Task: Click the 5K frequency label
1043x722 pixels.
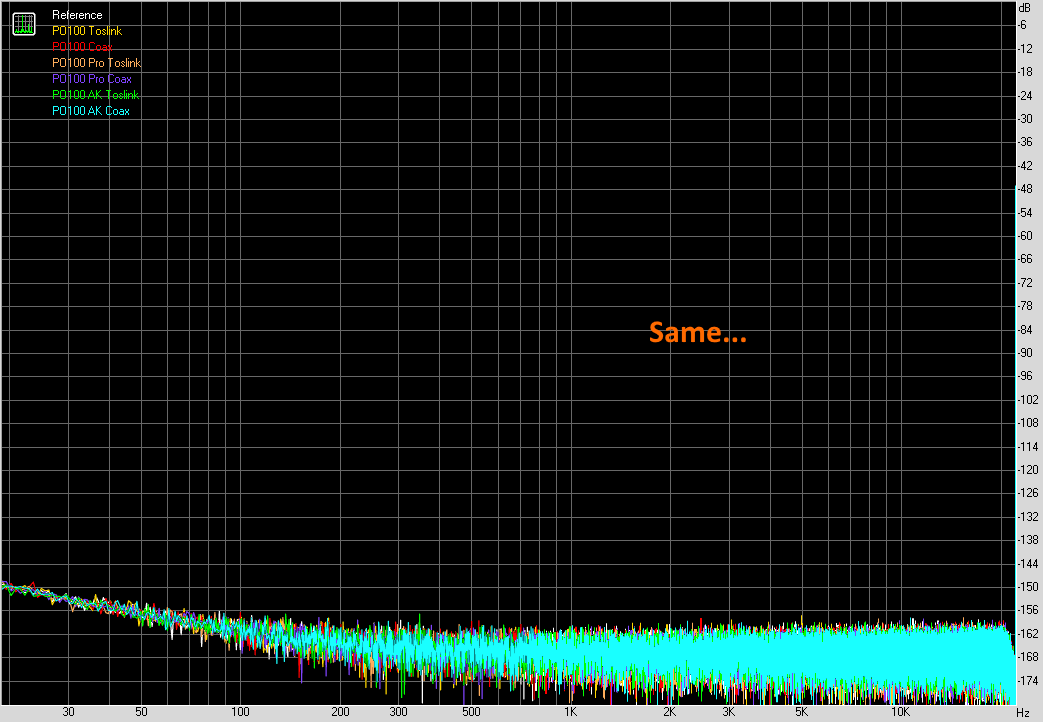Action: [802, 712]
